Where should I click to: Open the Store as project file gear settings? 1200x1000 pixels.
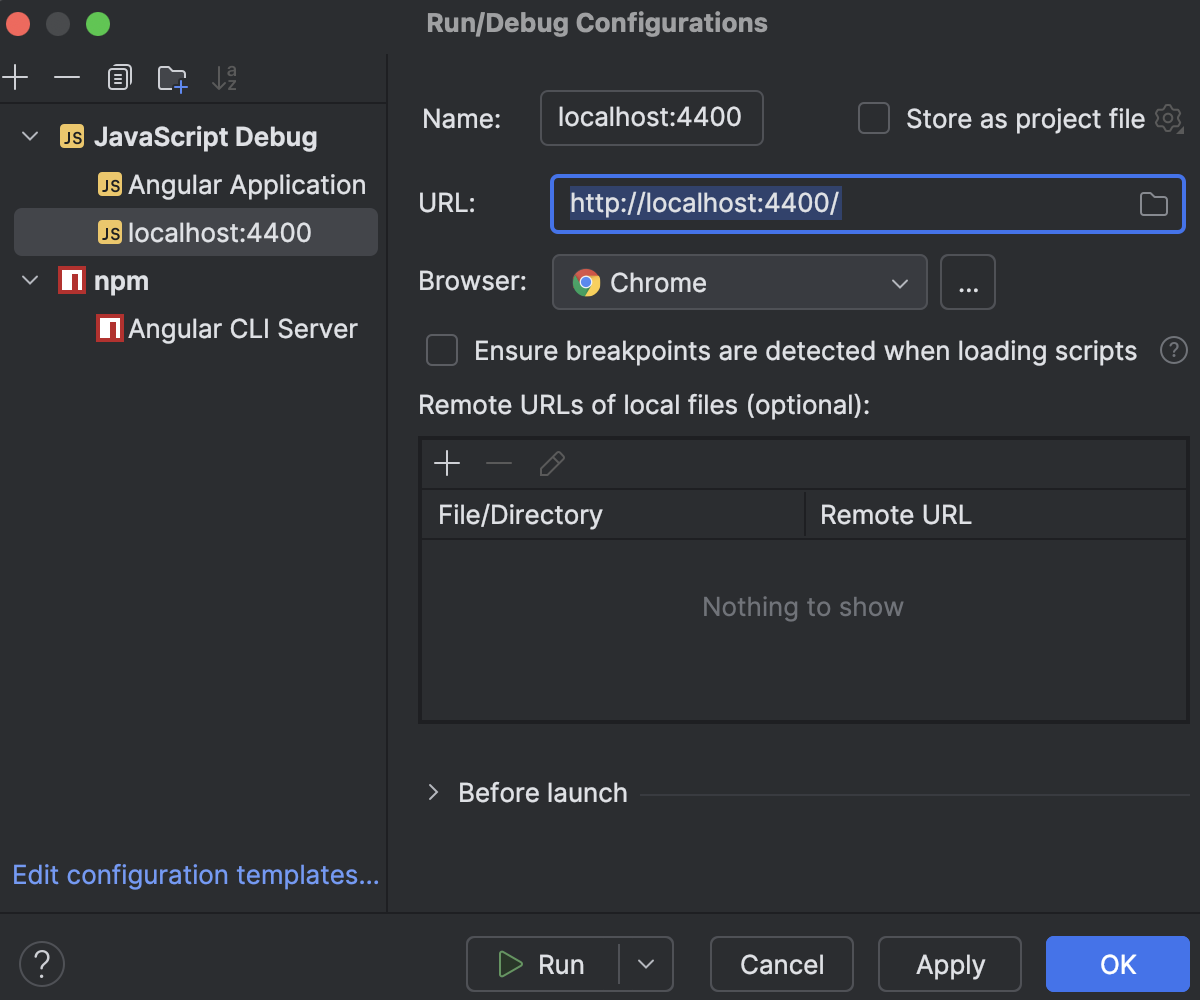coord(1168,119)
